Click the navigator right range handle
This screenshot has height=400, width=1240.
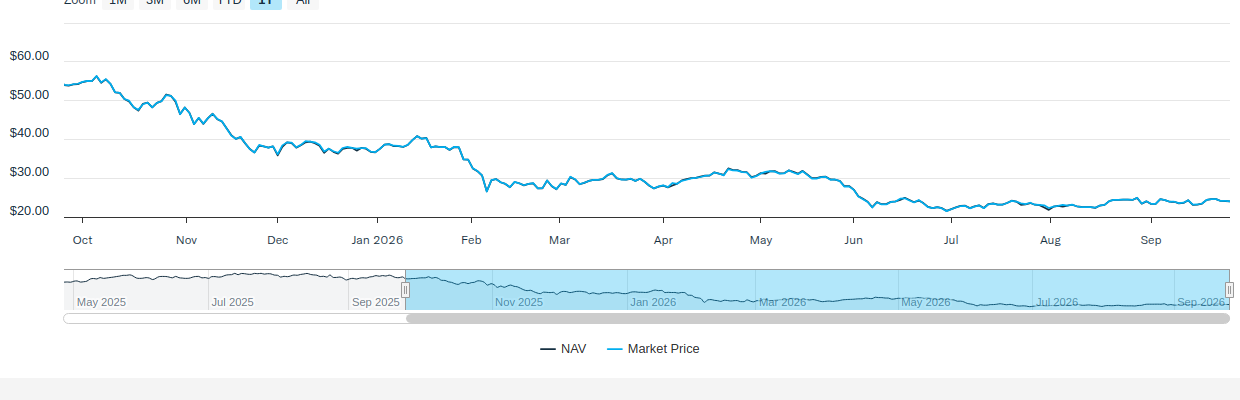[x=1230, y=290]
